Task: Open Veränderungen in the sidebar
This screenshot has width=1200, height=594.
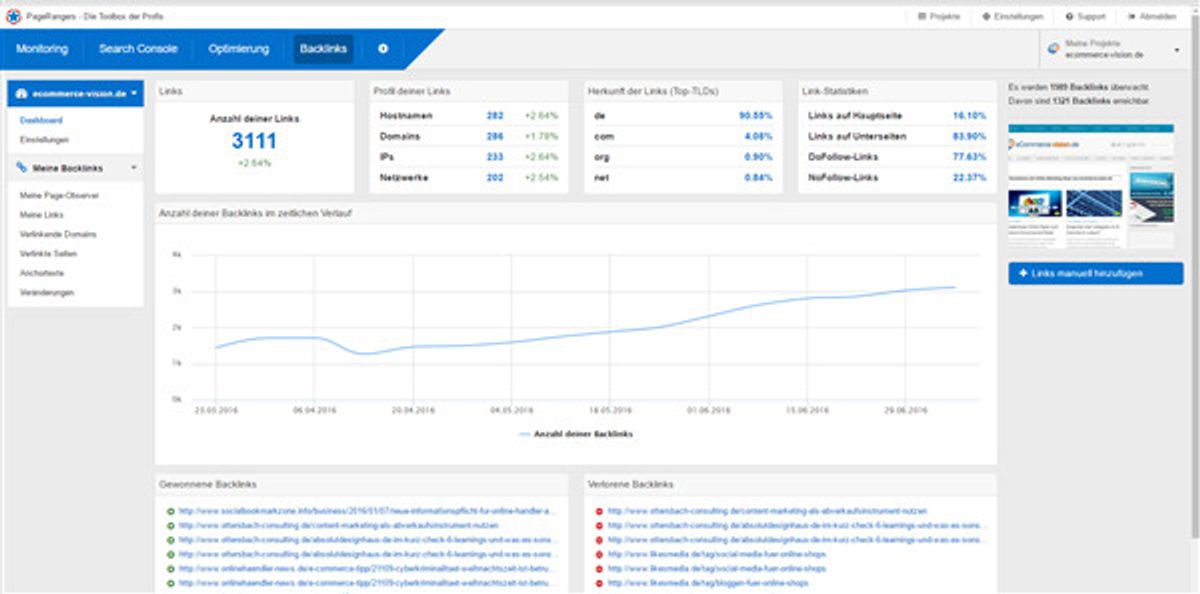Action: [47, 293]
